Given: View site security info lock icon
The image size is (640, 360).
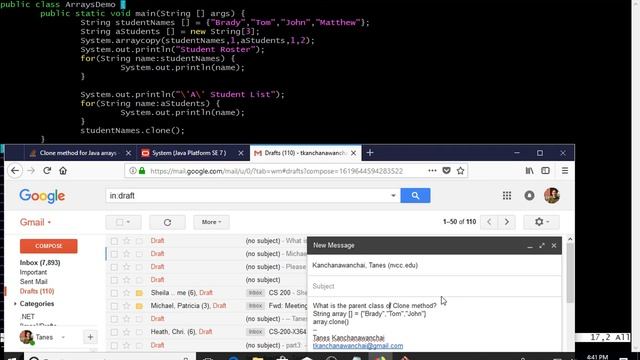Looking at the screenshot, I should point(142,171).
